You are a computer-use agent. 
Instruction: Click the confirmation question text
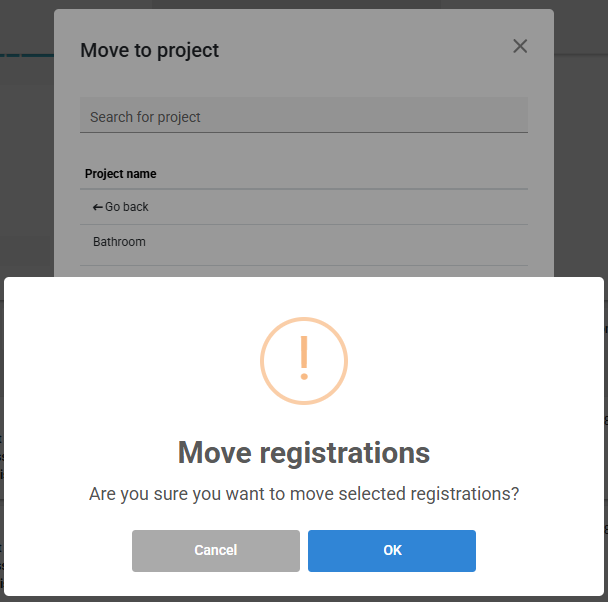(304, 494)
